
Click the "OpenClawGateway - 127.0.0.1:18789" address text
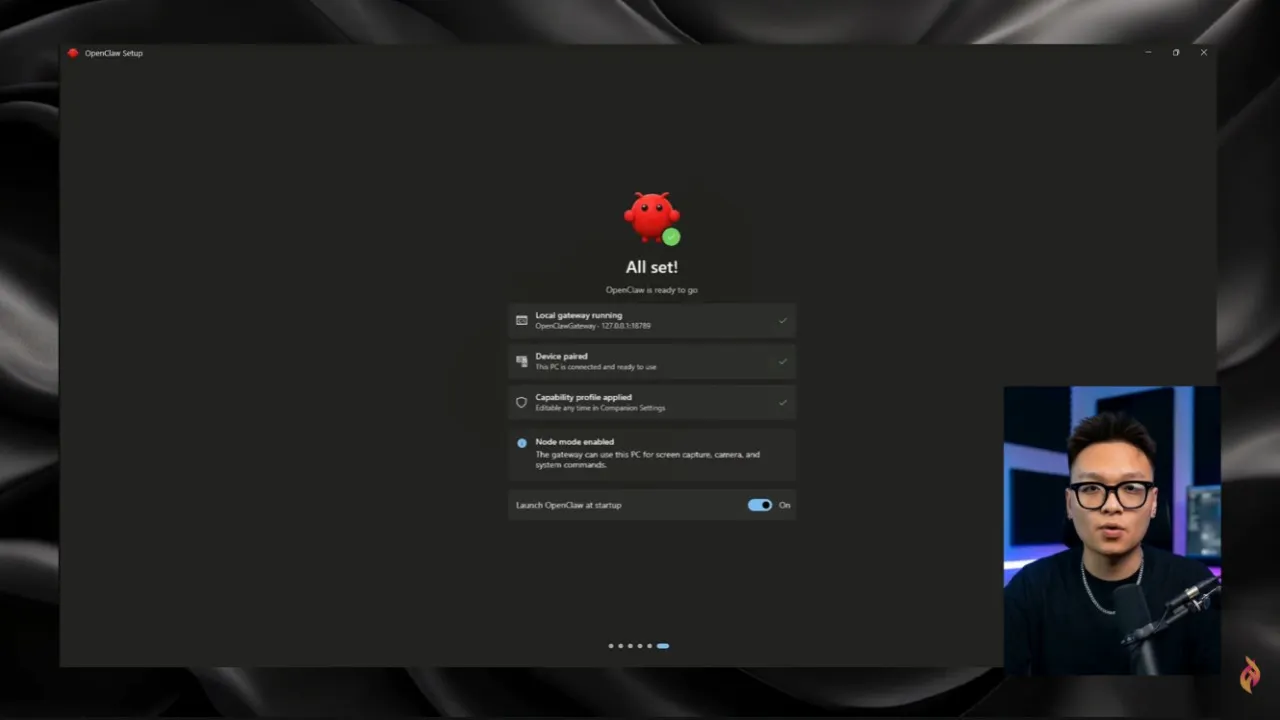(x=593, y=326)
